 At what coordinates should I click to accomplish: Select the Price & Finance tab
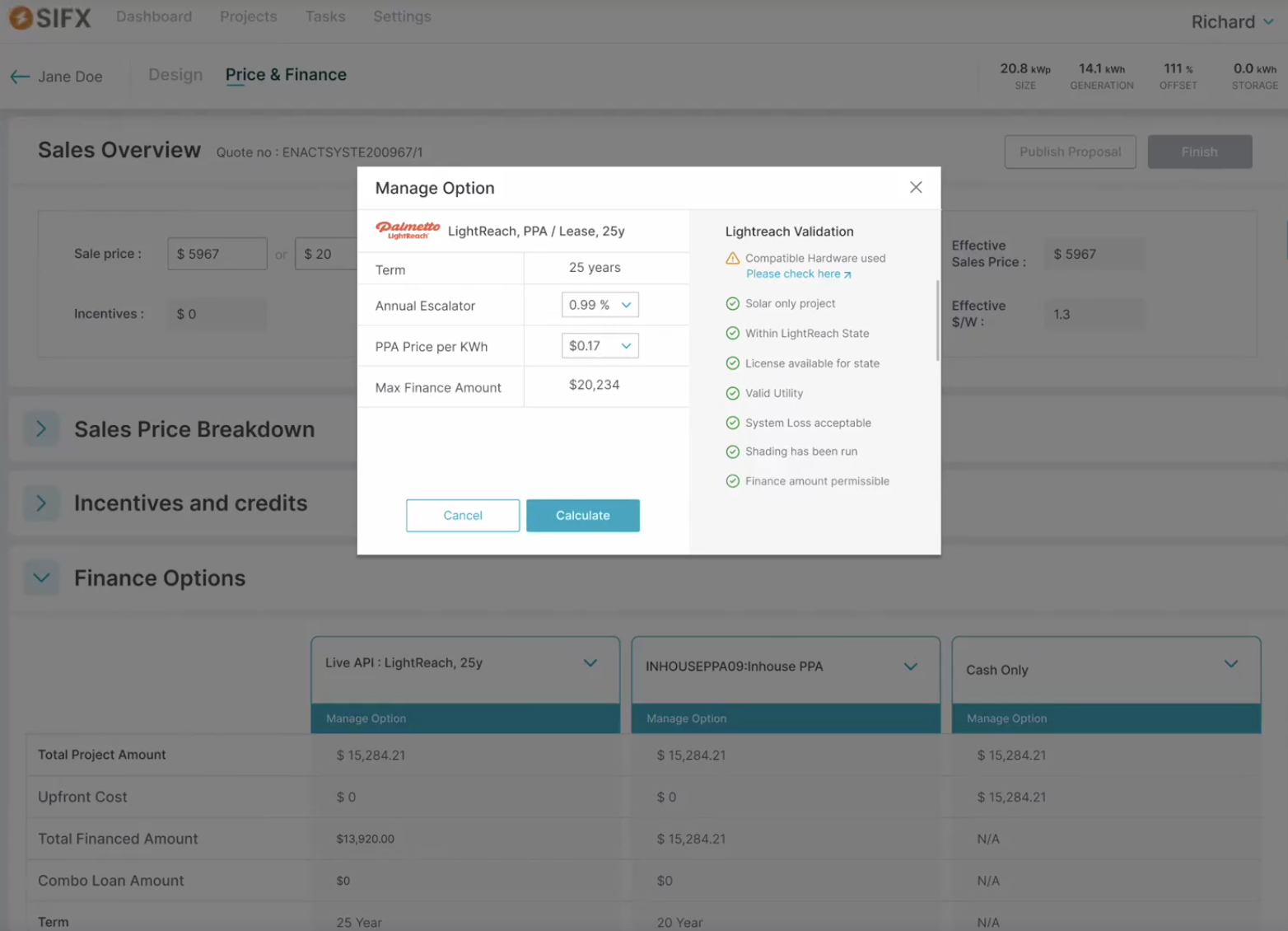[x=286, y=75]
